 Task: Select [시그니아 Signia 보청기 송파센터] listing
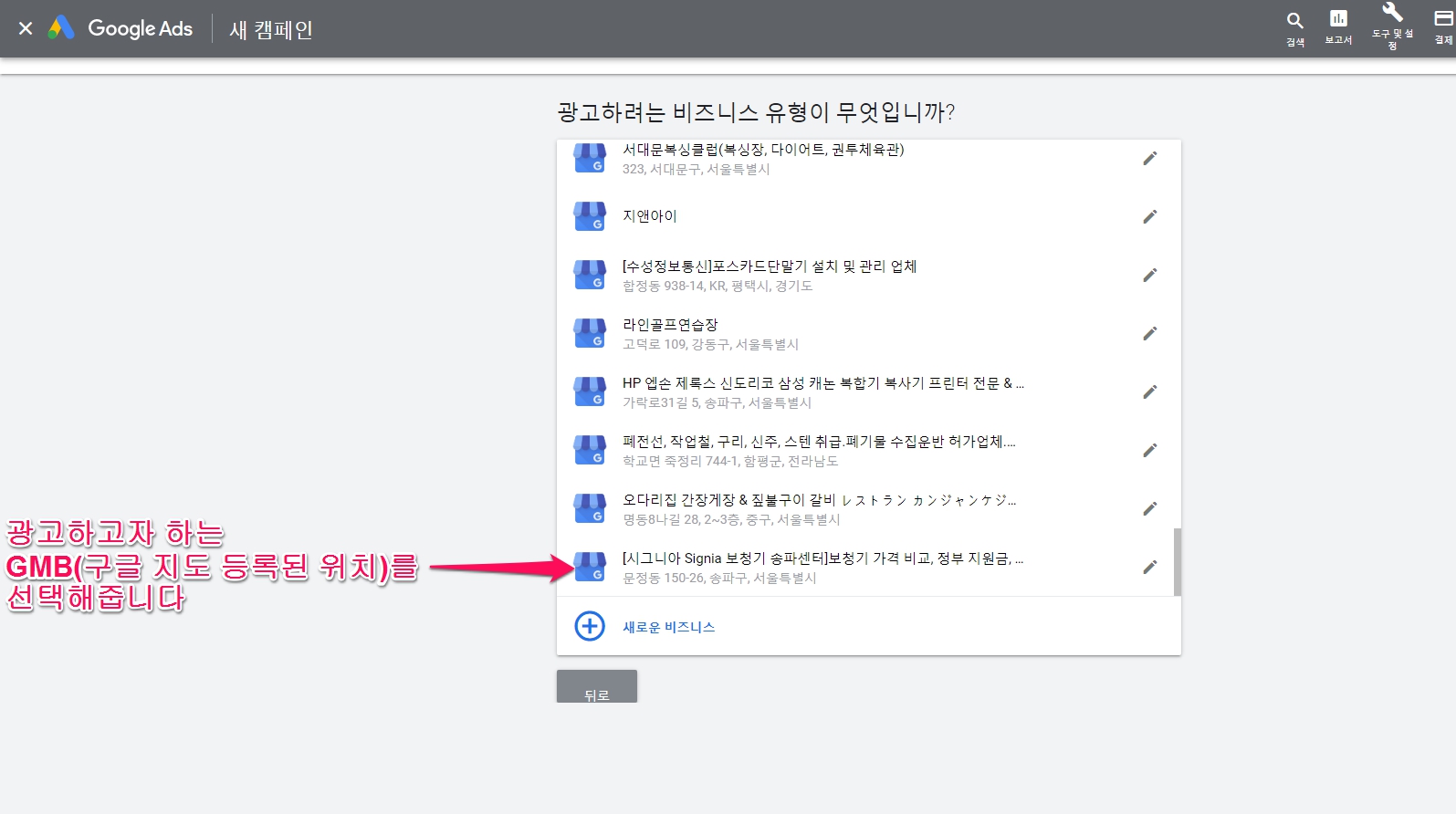pyautogui.click(x=822, y=558)
